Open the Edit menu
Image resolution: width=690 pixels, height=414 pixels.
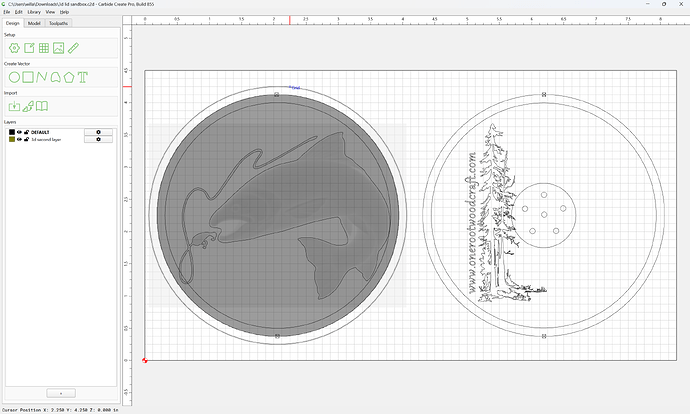pos(18,12)
